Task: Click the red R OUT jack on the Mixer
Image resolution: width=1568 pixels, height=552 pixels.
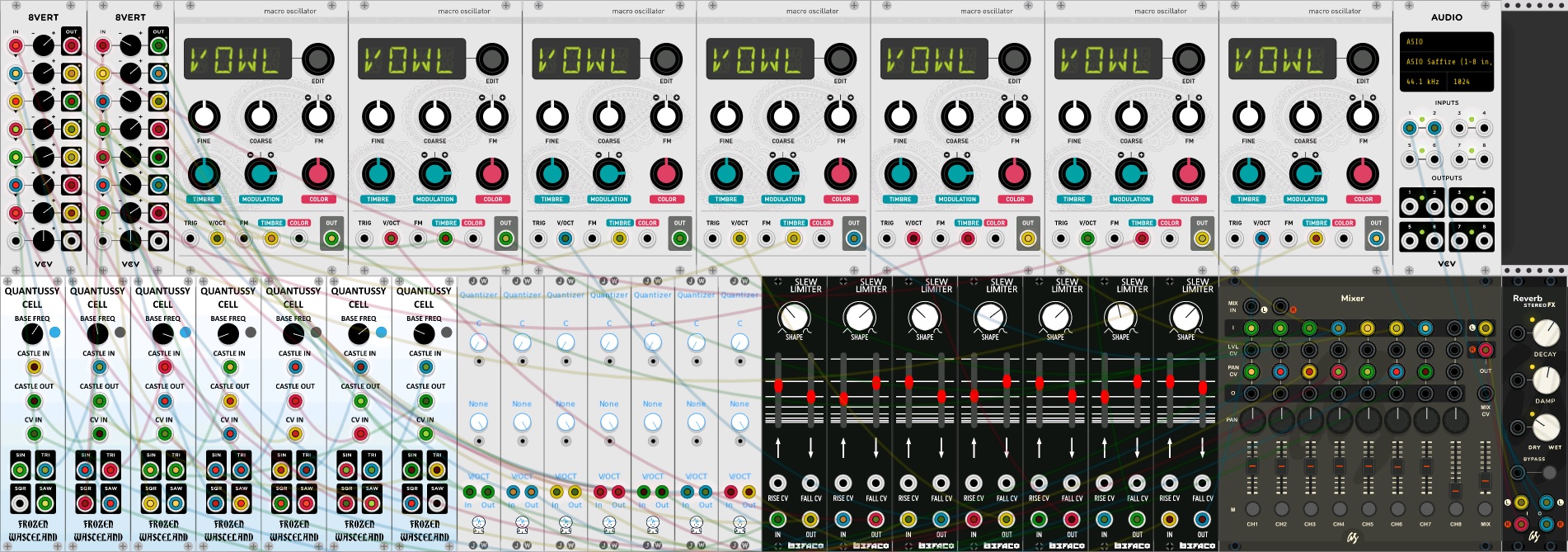Action: (1486, 350)
